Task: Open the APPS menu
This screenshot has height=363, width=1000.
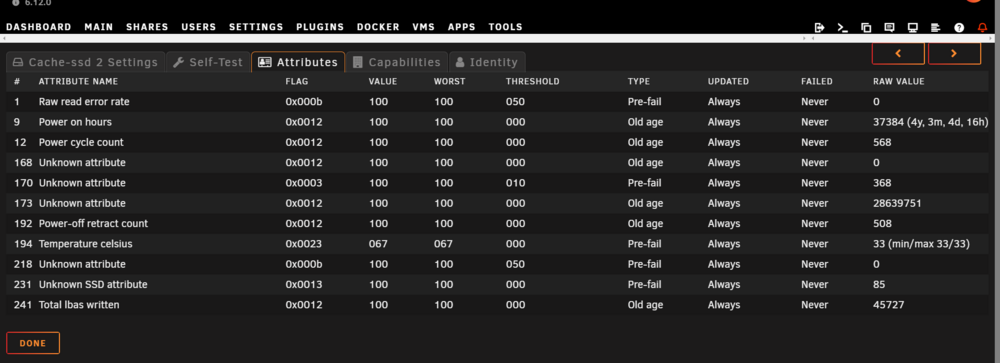Action: coord(462,27)
